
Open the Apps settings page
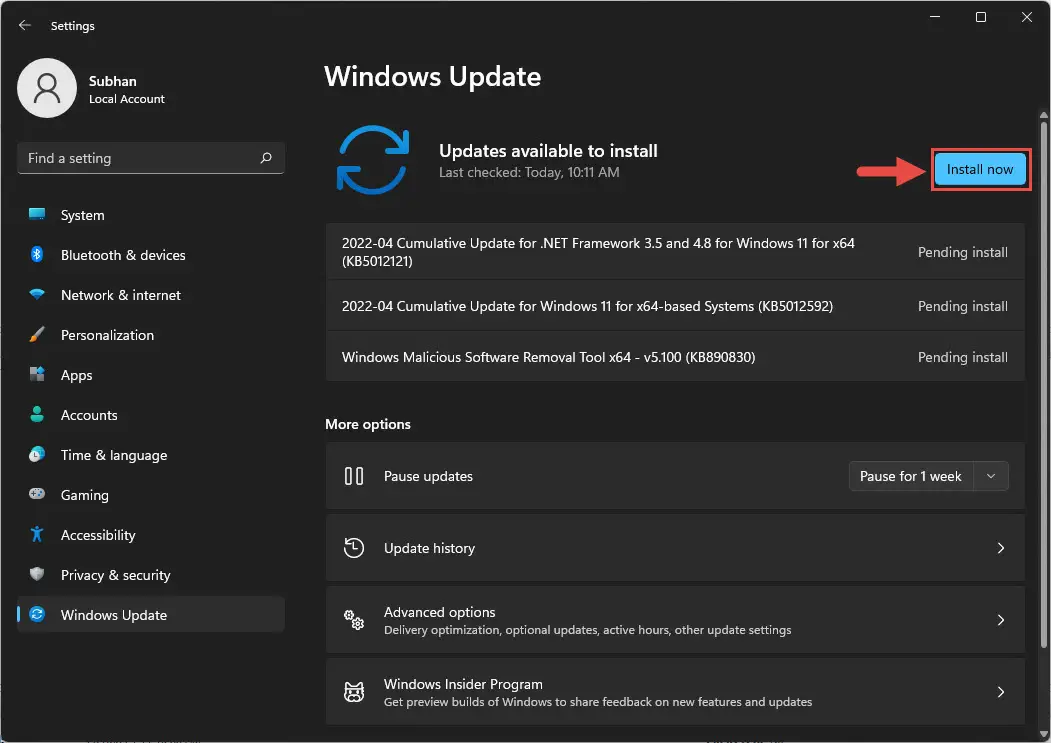point(151,375)
